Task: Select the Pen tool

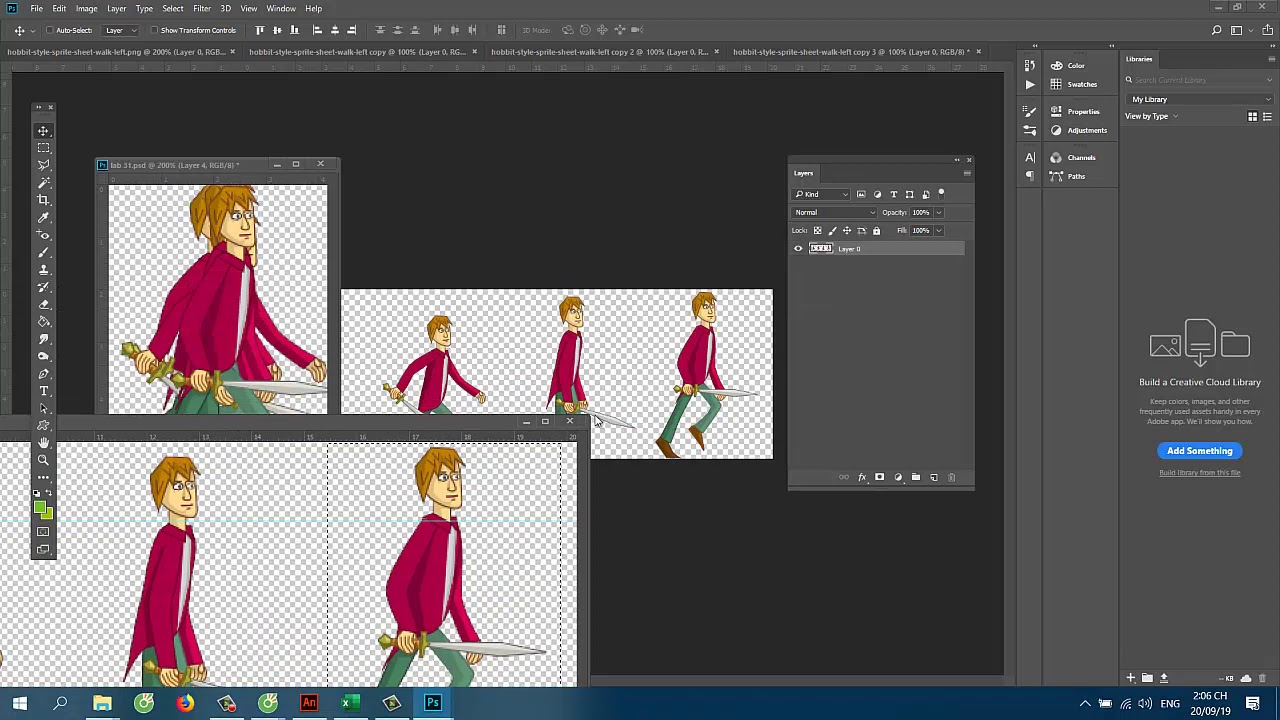Action: 43,374
